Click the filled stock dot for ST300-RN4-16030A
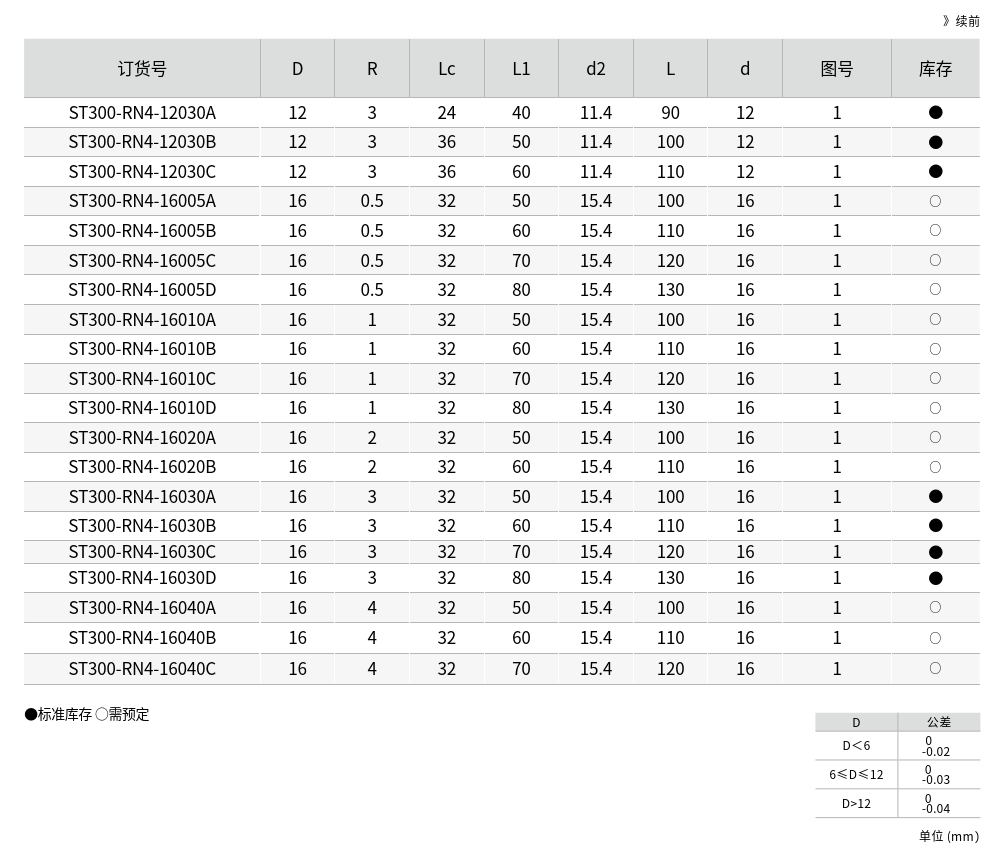The image size is (1002, 852). (x=935, y=497)
